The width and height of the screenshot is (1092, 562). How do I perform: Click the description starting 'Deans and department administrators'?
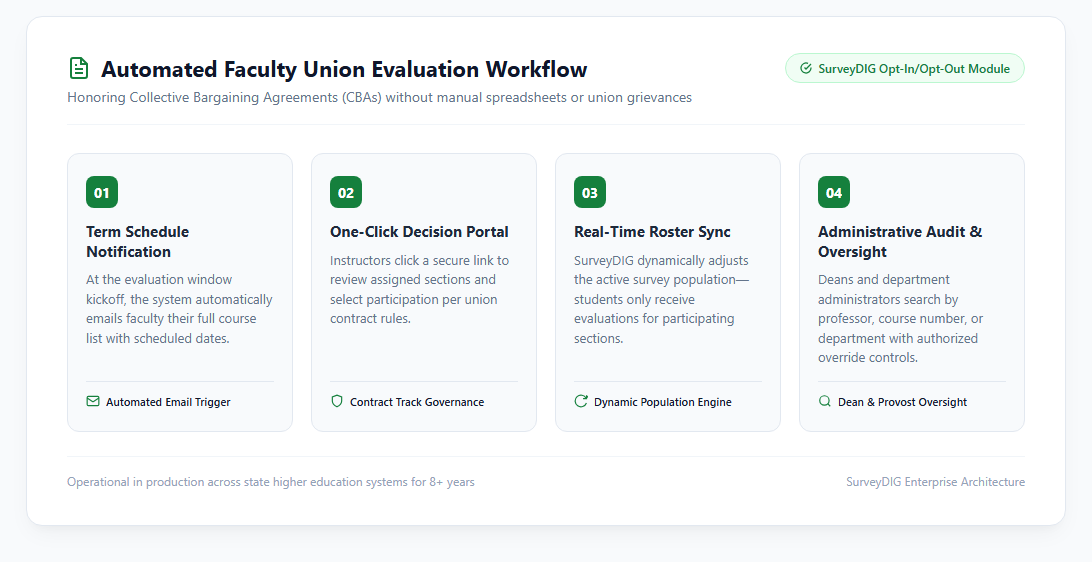pos(900,318)
